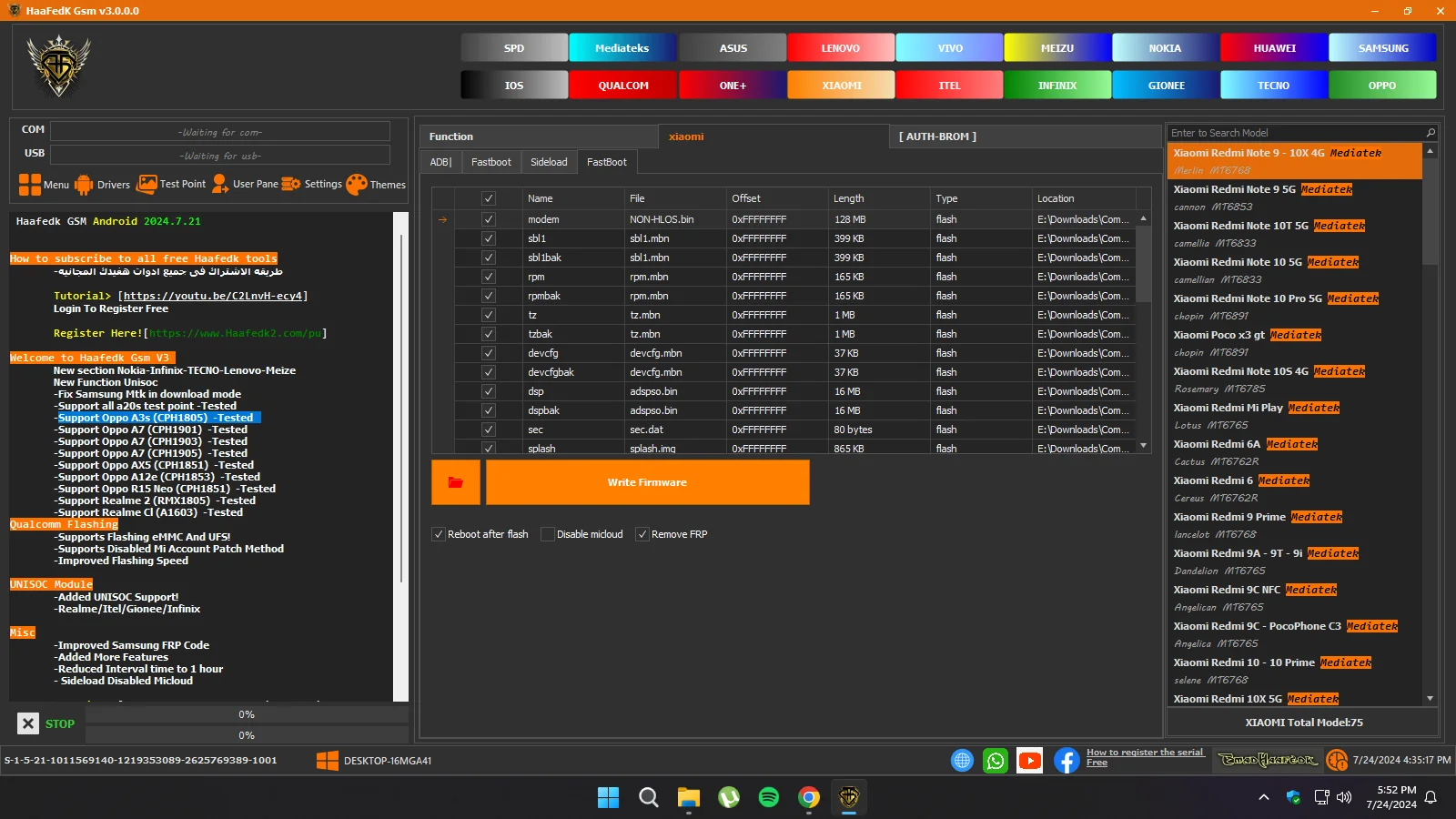The width and height of the screenshot is (1456, 819).
Task: Click partition table scroll up arrow
Action: pos(1144,218)
